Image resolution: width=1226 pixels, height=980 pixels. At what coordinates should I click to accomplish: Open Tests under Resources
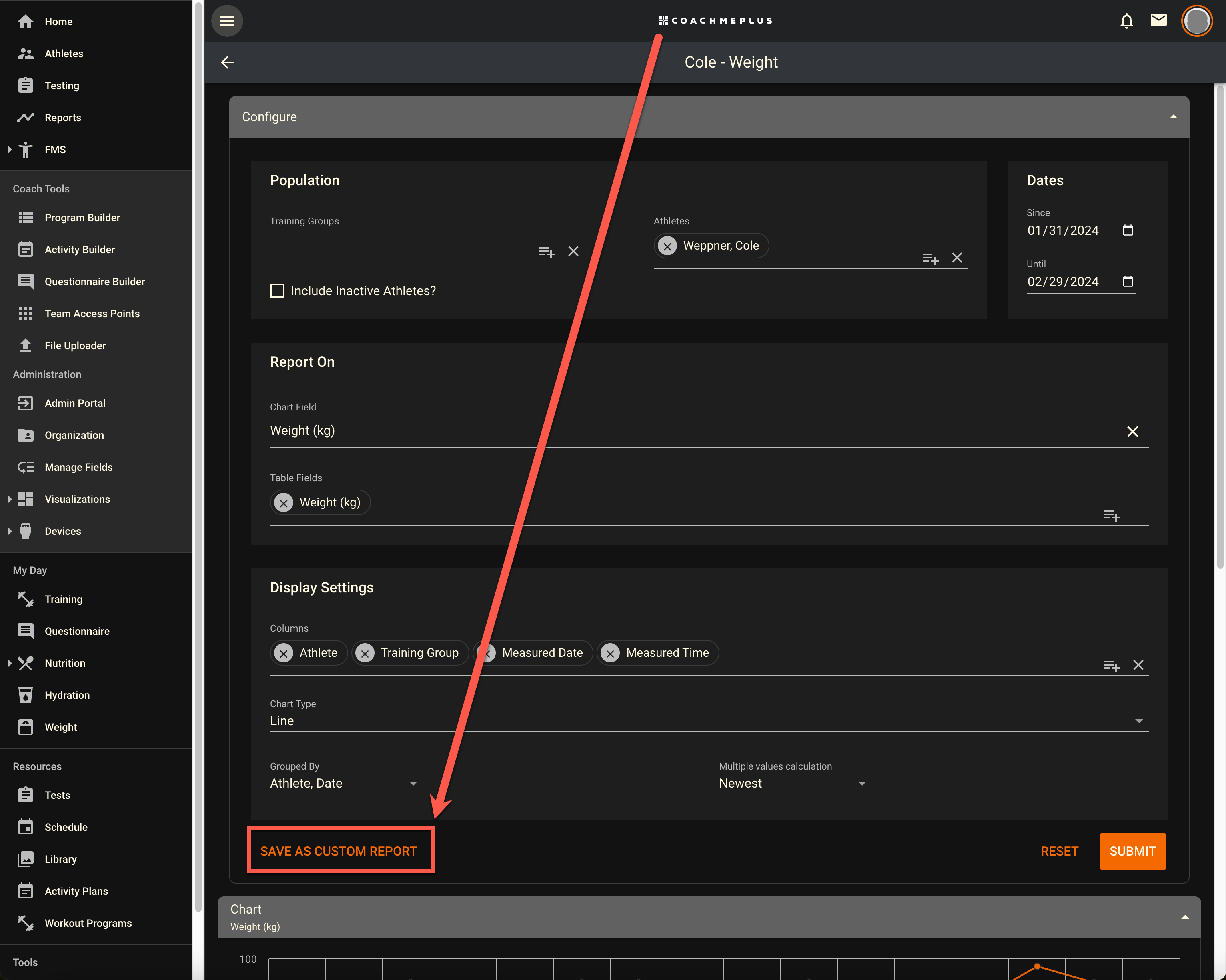point(96,795)
